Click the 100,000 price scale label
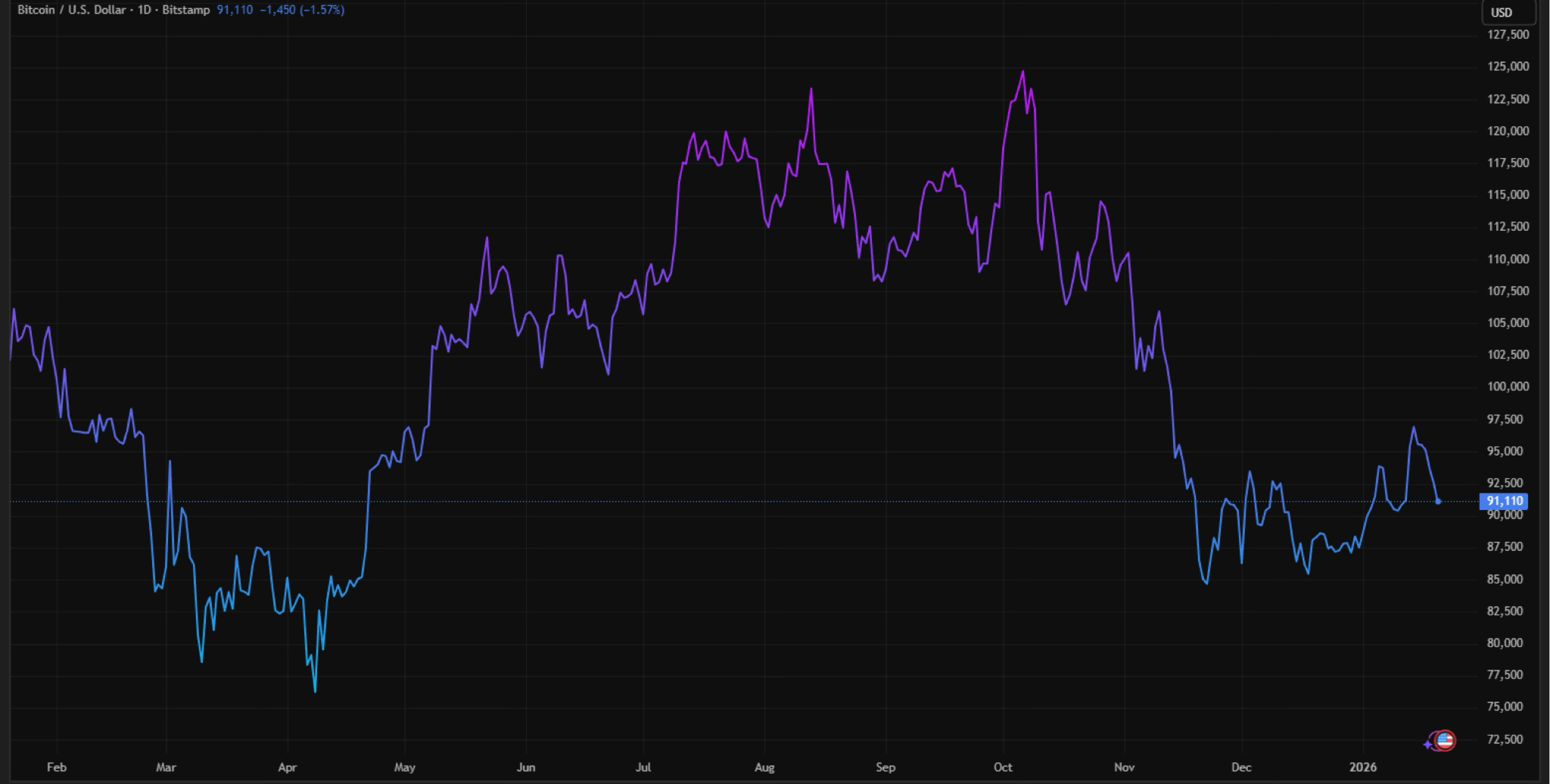The width and height of the screenshot is (1550, 784). [x=1508, y=387]
